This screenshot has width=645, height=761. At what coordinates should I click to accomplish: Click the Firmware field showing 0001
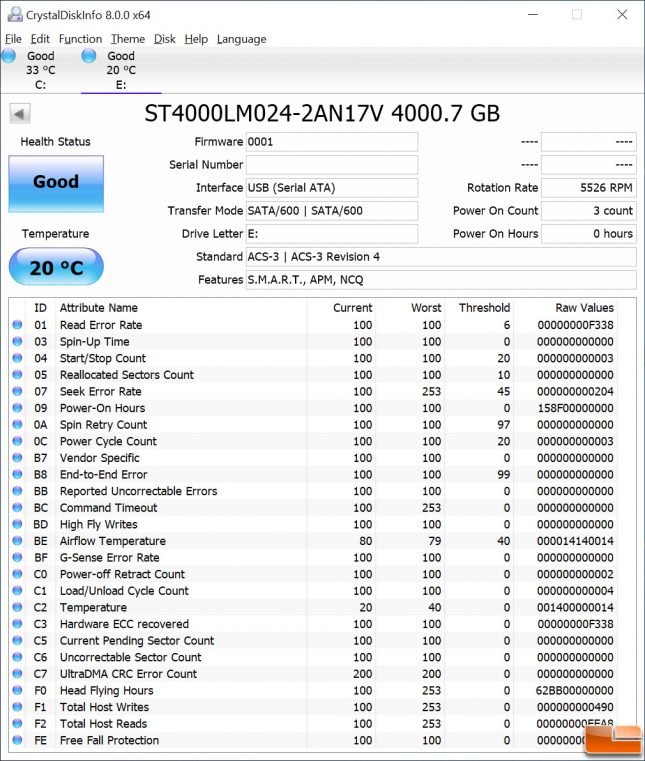pos(332,142)
